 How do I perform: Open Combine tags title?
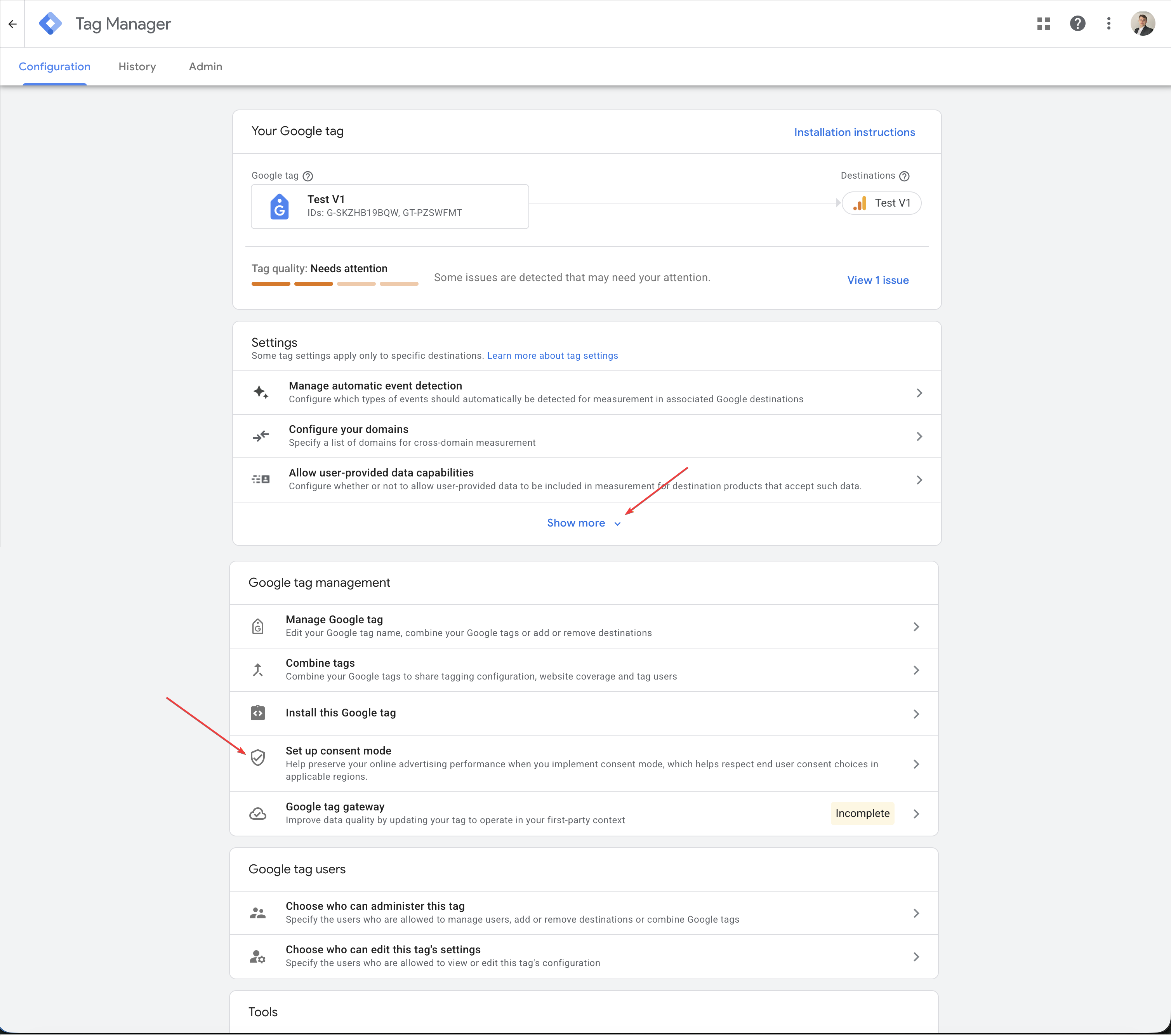[320, 664]
